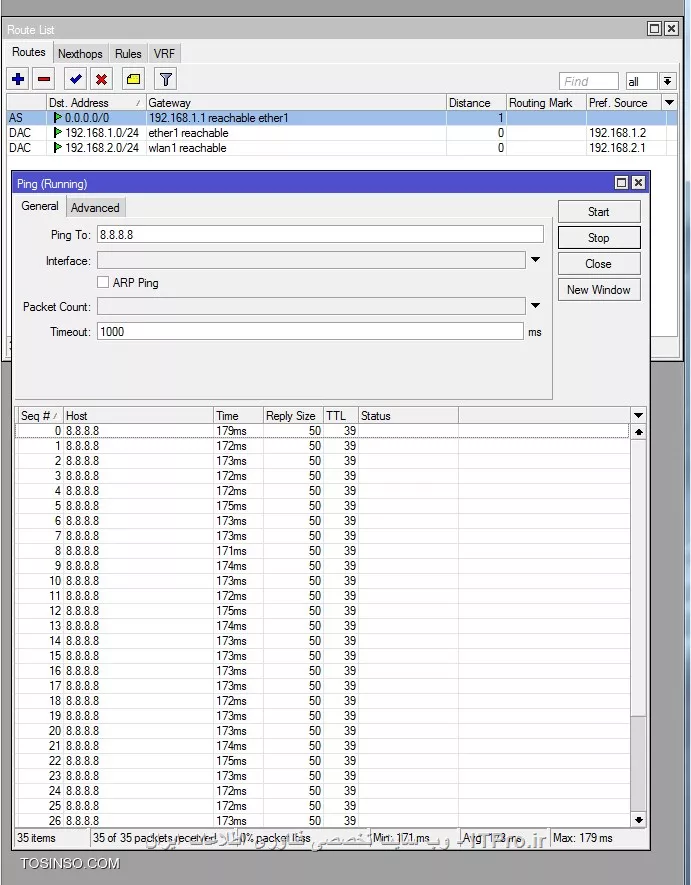
Task: Open ping results column selector arrow
Action: tap(638, 415)
